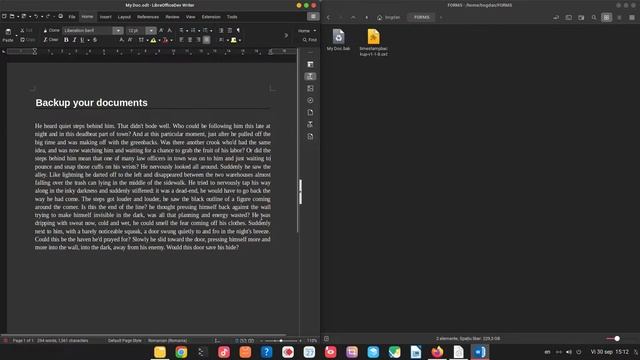The height and width of the screenshot is (360, 640).
Task: Open the Review tab in Writer
Action: (x=172, y=17)
